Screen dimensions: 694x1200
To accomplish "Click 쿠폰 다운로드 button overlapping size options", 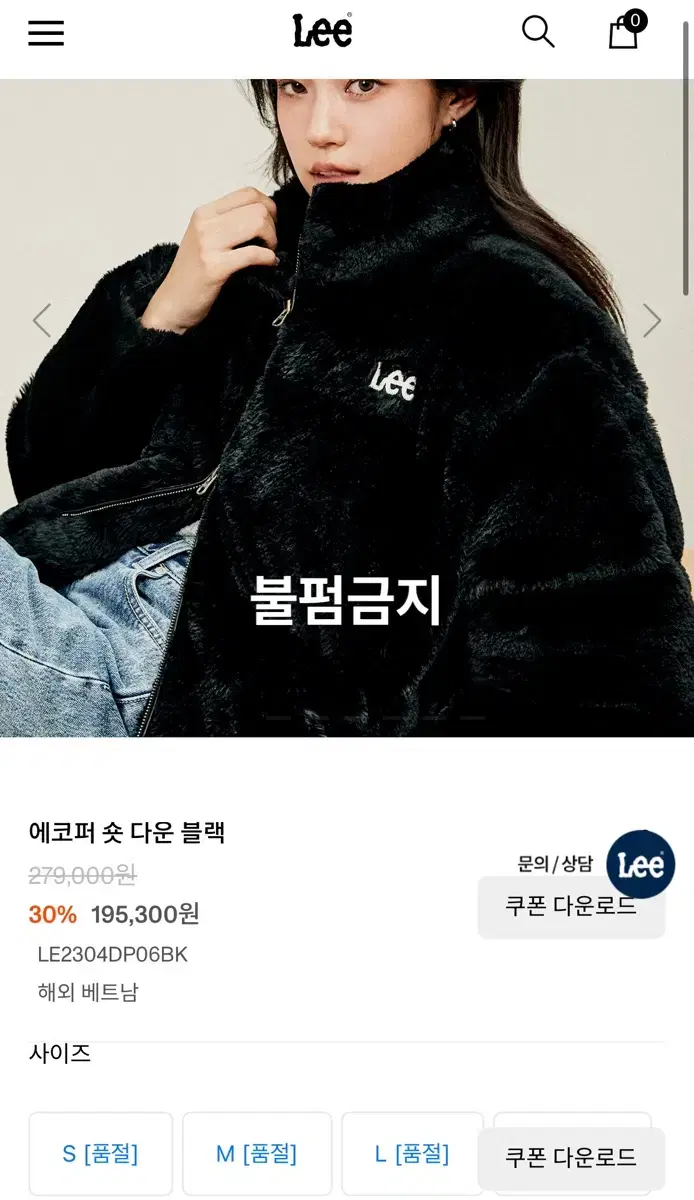I will [x=571, y=1158].
